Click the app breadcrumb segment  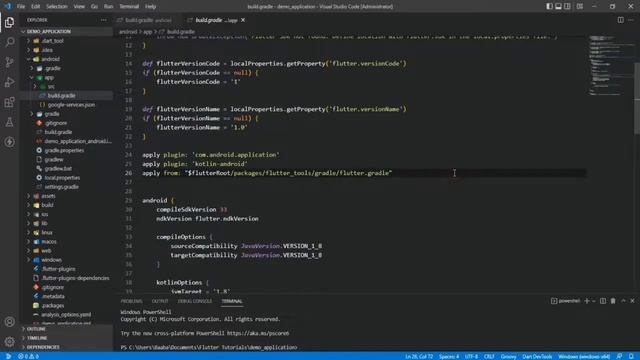click(147, 31)
